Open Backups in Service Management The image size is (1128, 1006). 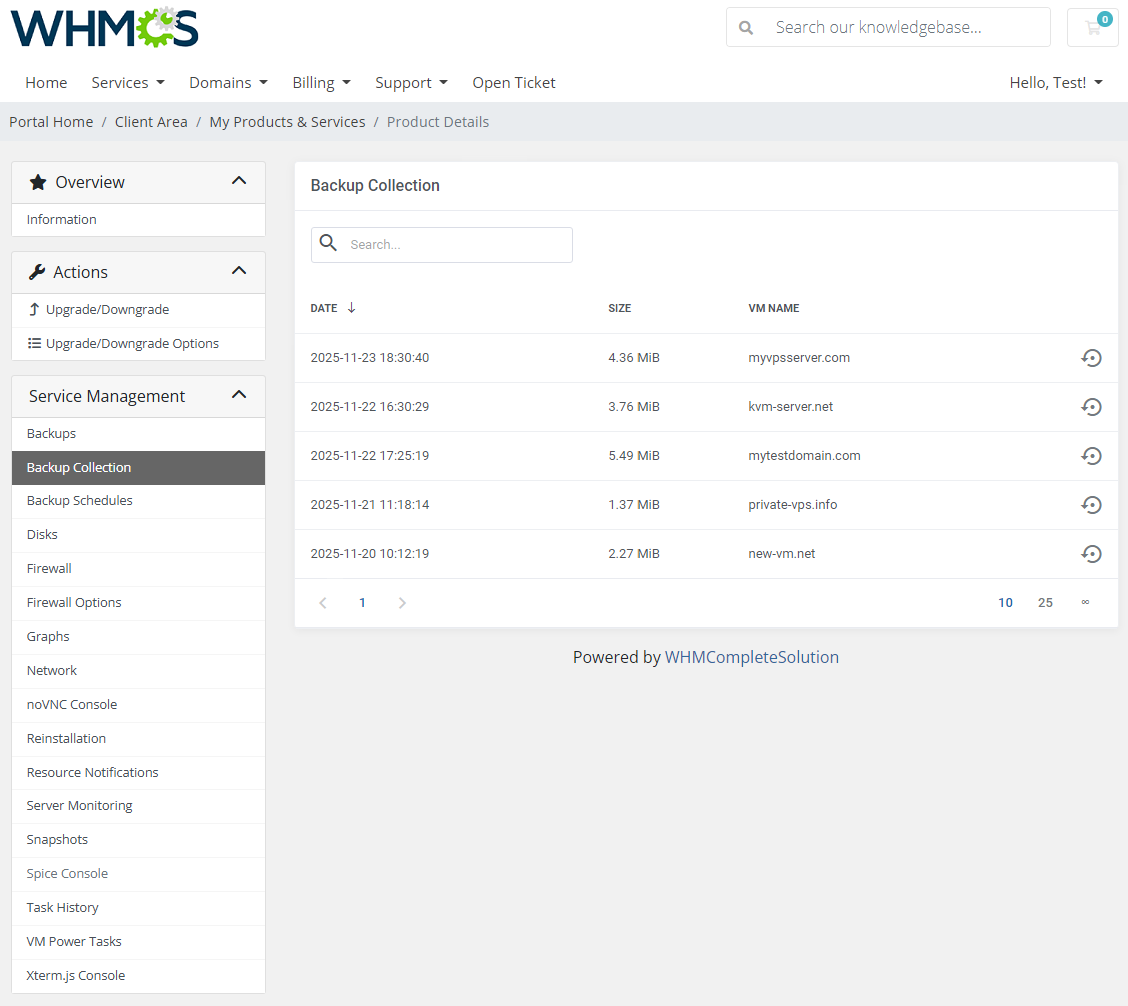point(138,434)
